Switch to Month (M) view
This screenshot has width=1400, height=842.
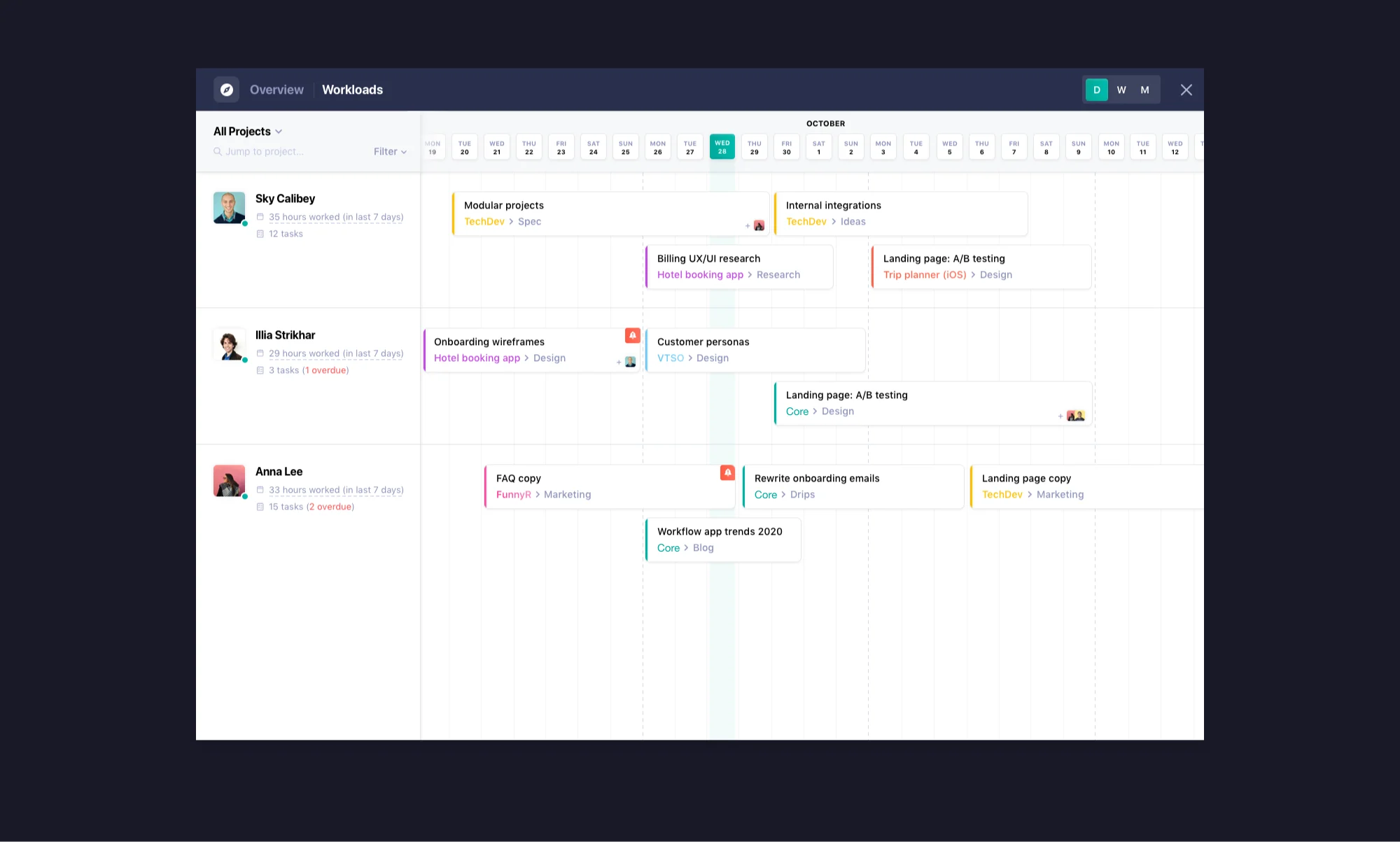click(1144, 90)
